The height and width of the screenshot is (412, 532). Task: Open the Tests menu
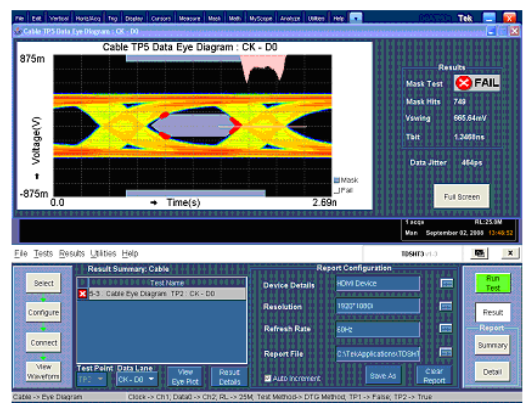(x=43, y=253)
